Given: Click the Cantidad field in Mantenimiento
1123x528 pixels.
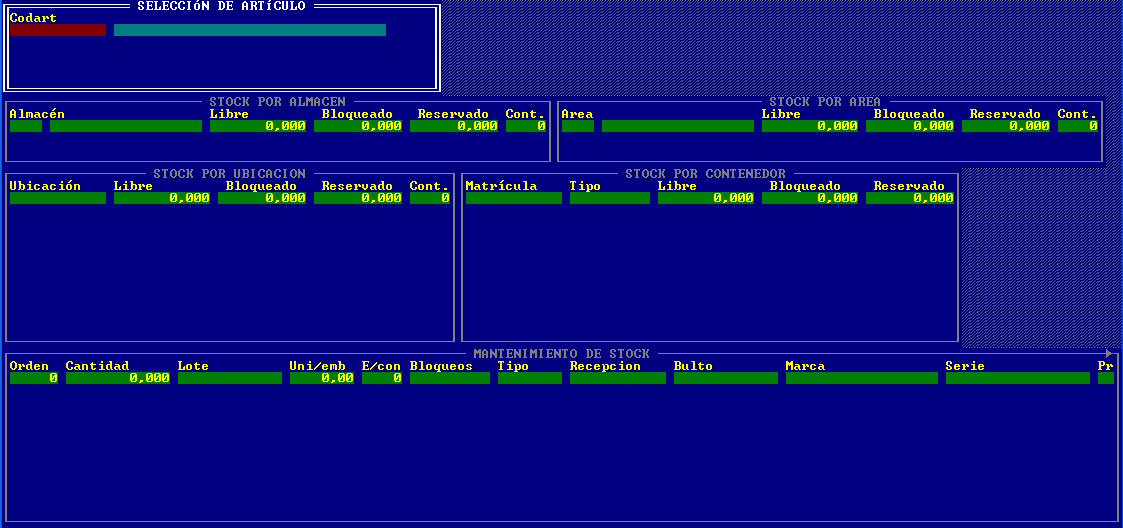Looking at the screenshot, I should pos(117,378).
